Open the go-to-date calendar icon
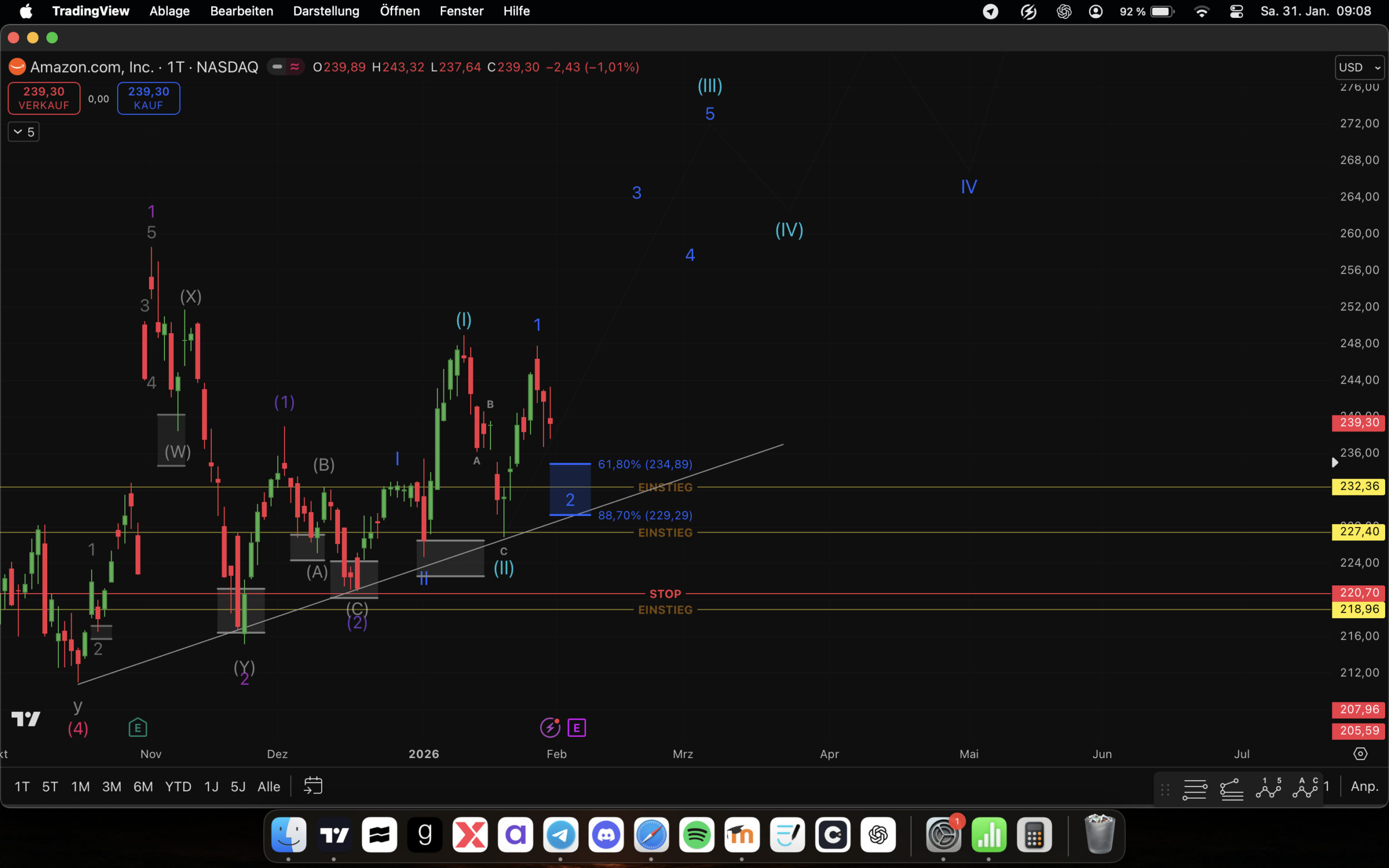This screenshot has height=868, width=1389. (x=313, y=785)
